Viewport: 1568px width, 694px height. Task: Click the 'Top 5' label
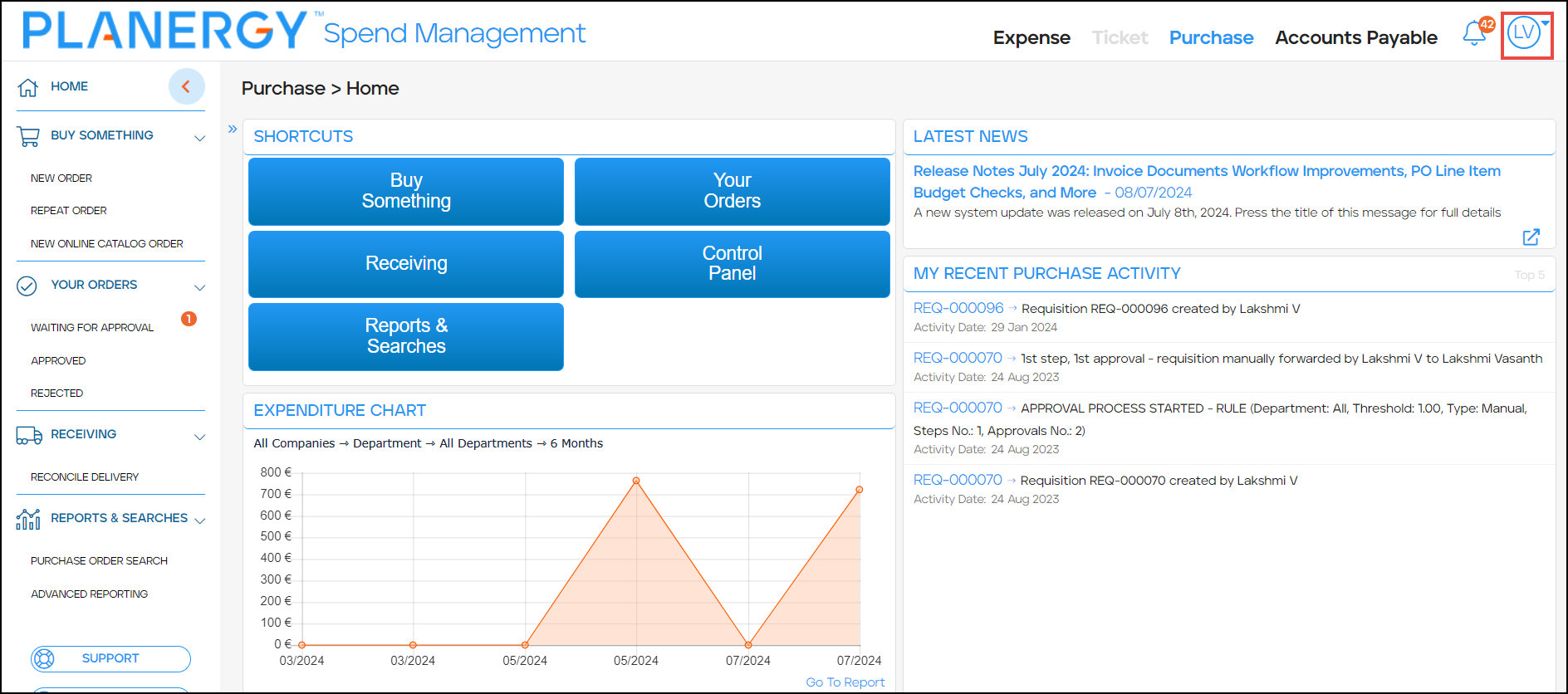[x=1530, y=275]
